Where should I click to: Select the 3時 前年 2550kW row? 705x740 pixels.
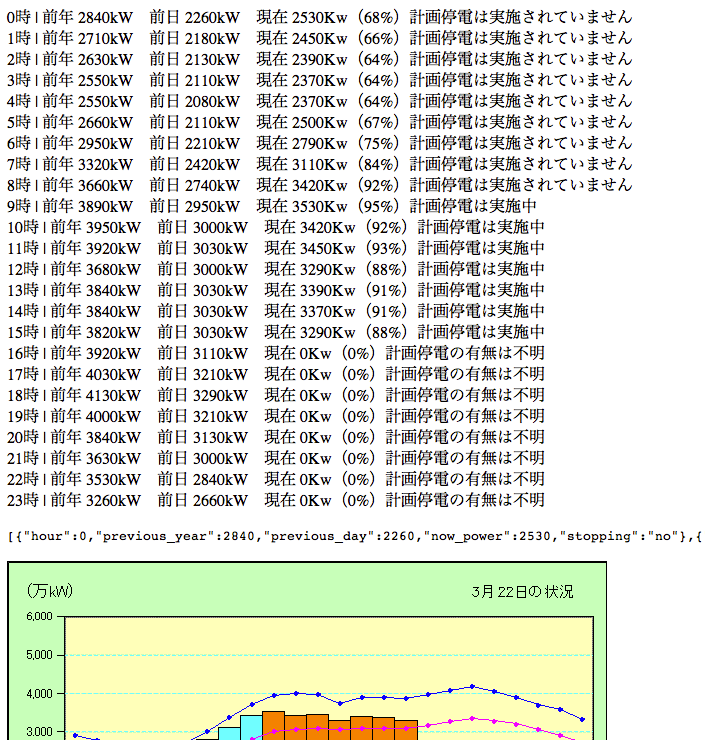tap(319, 80)
